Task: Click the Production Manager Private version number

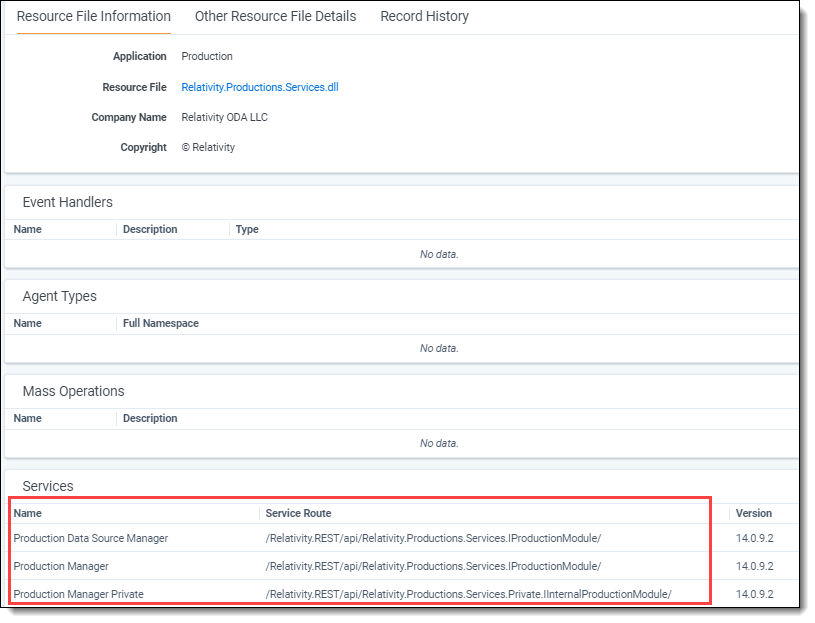Action: [755, 594]
